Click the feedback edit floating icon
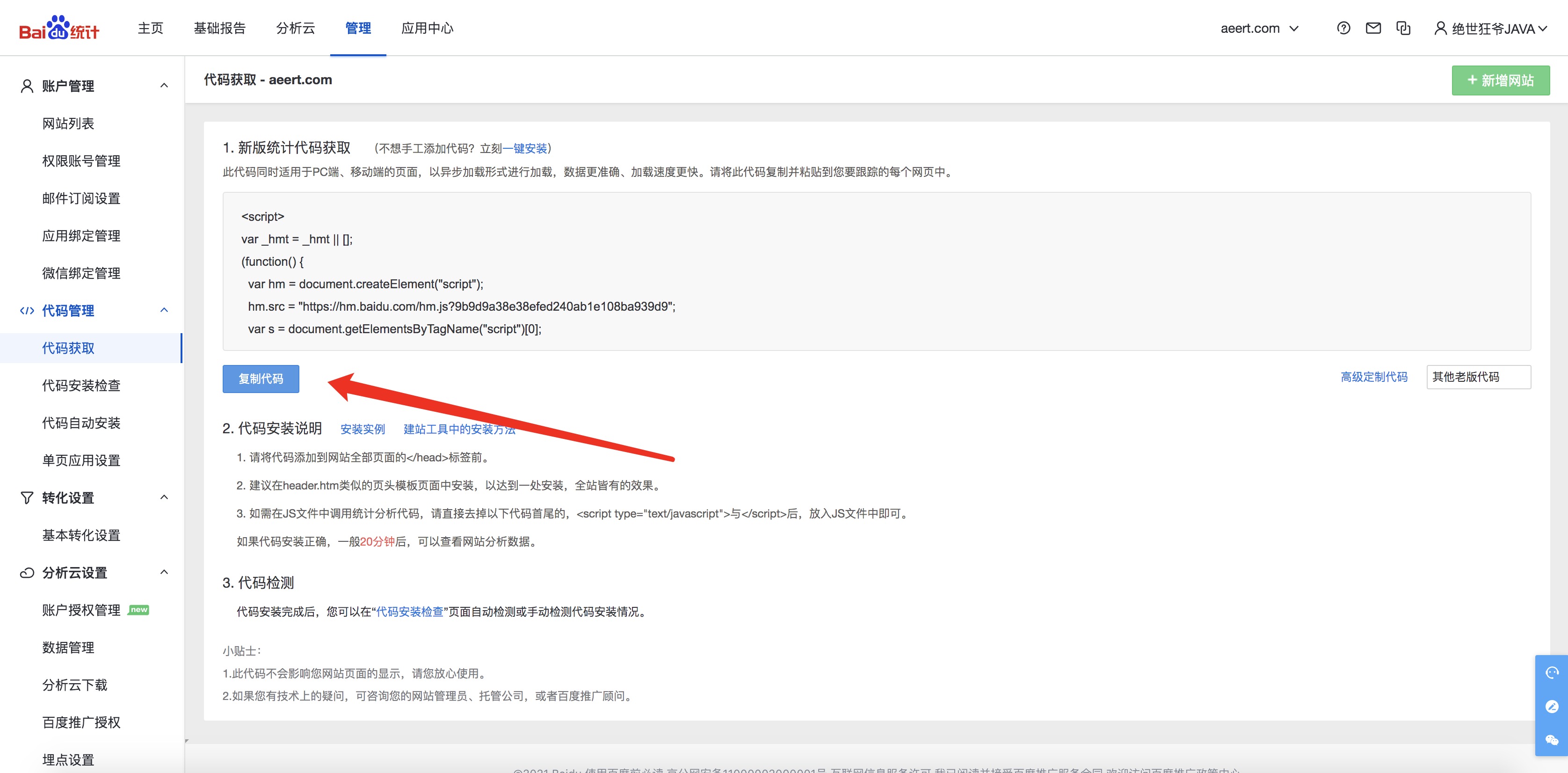Image resolution: width=1568 pixels, height=773 pixels. [1552, 706]
